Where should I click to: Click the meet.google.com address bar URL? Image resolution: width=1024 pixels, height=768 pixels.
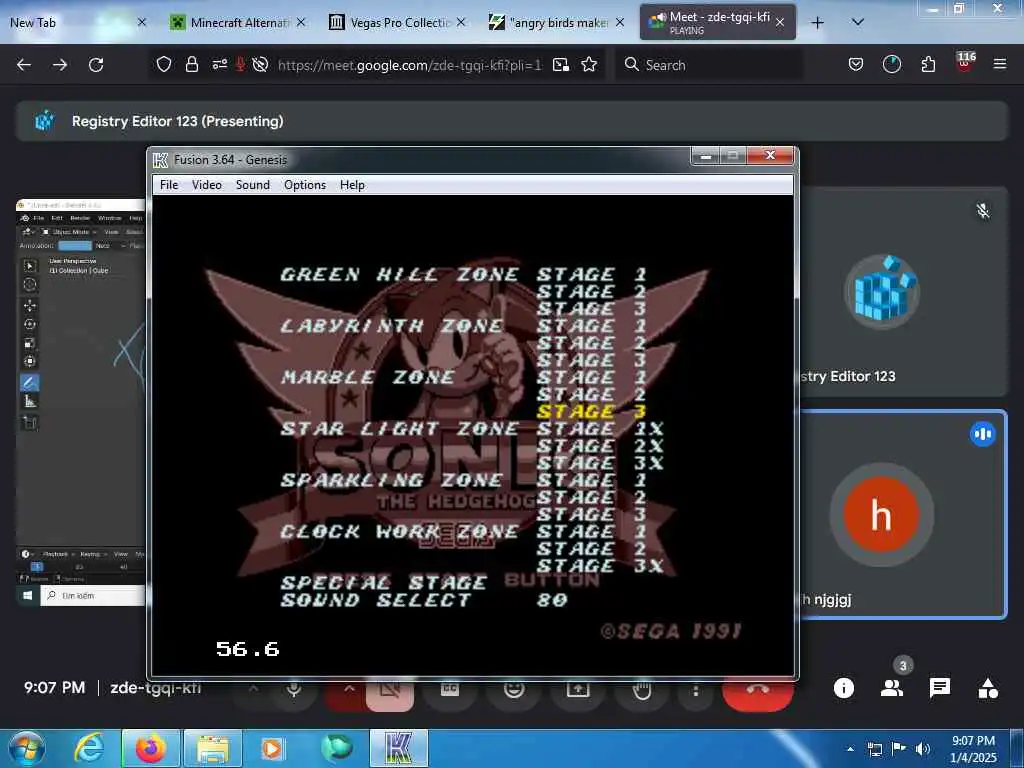click(409, 65)
